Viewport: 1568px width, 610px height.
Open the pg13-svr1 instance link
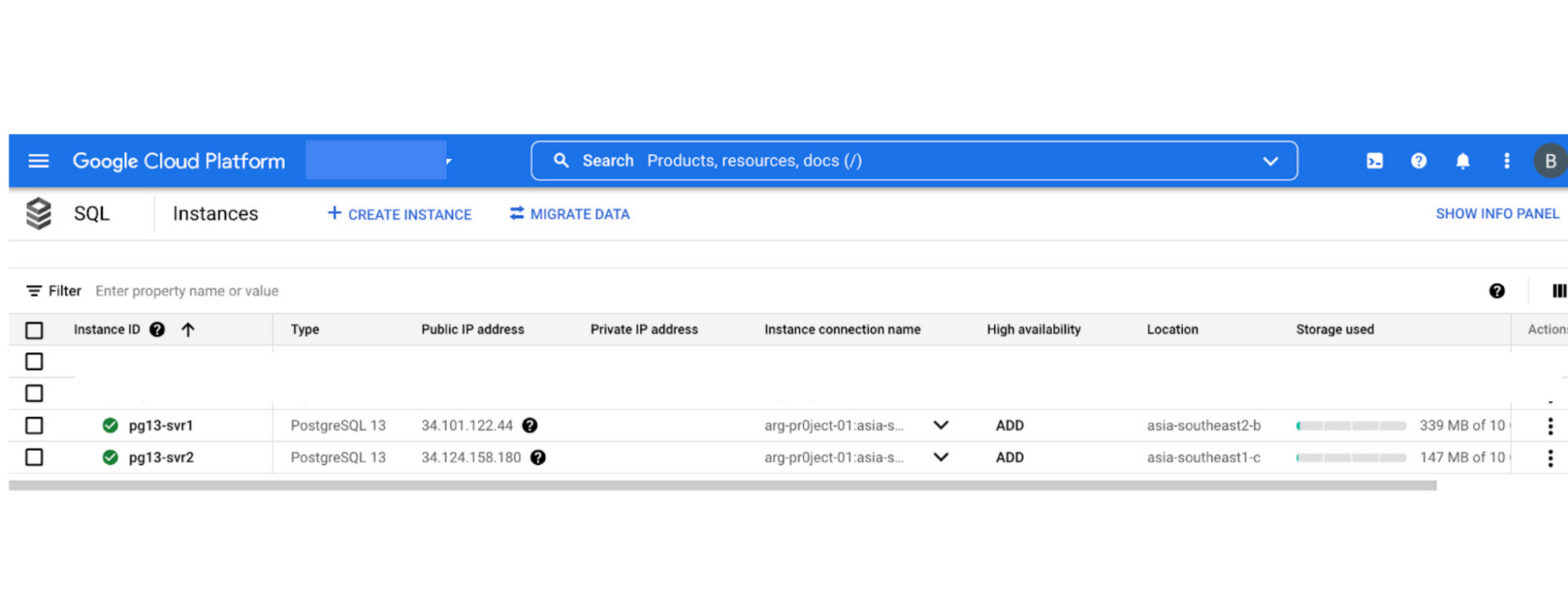tap(161, 426)
